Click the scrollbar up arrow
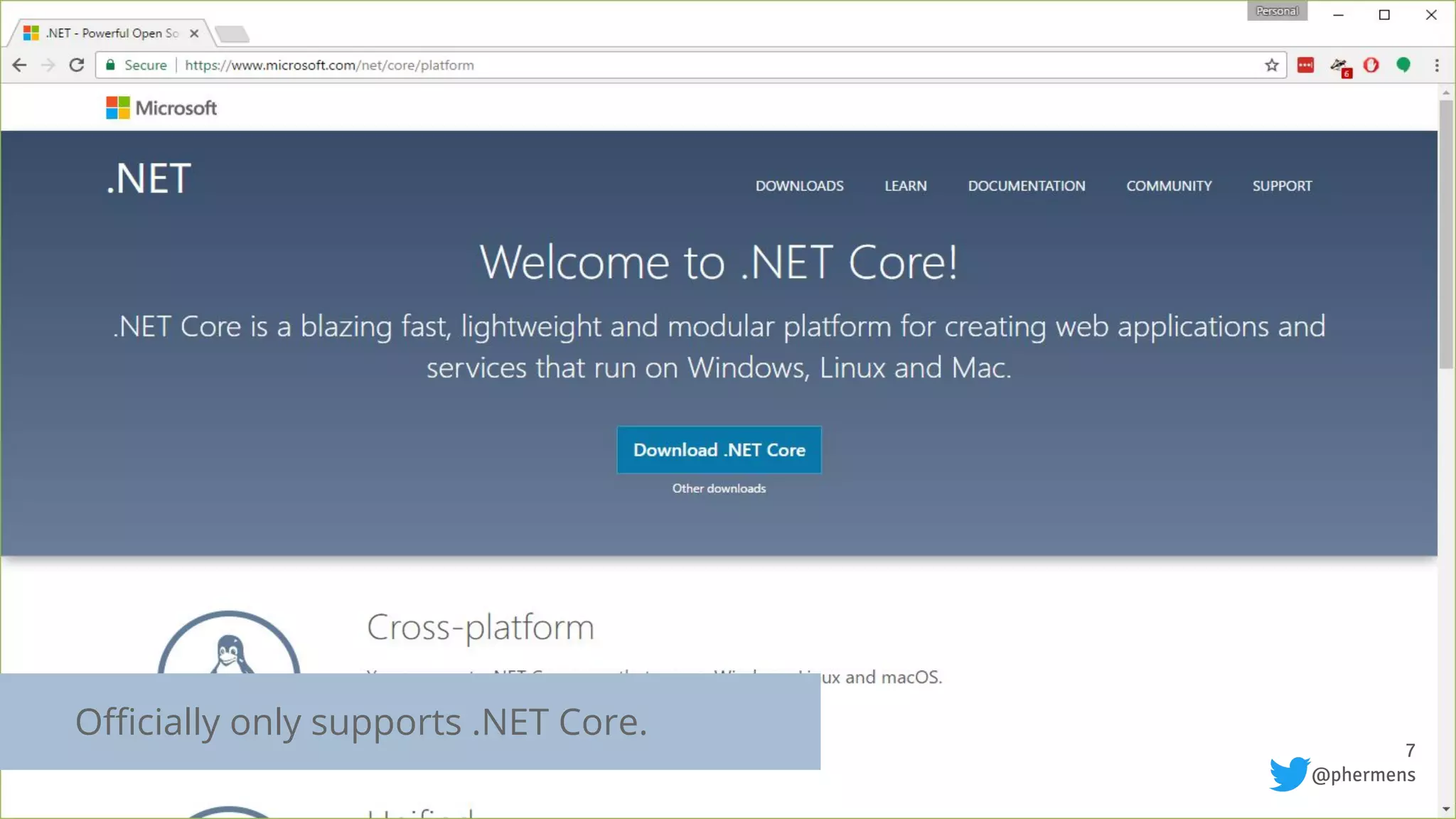Image resolution: width=1456 pixels, height=819 pixels. [x=1446, y=92]
